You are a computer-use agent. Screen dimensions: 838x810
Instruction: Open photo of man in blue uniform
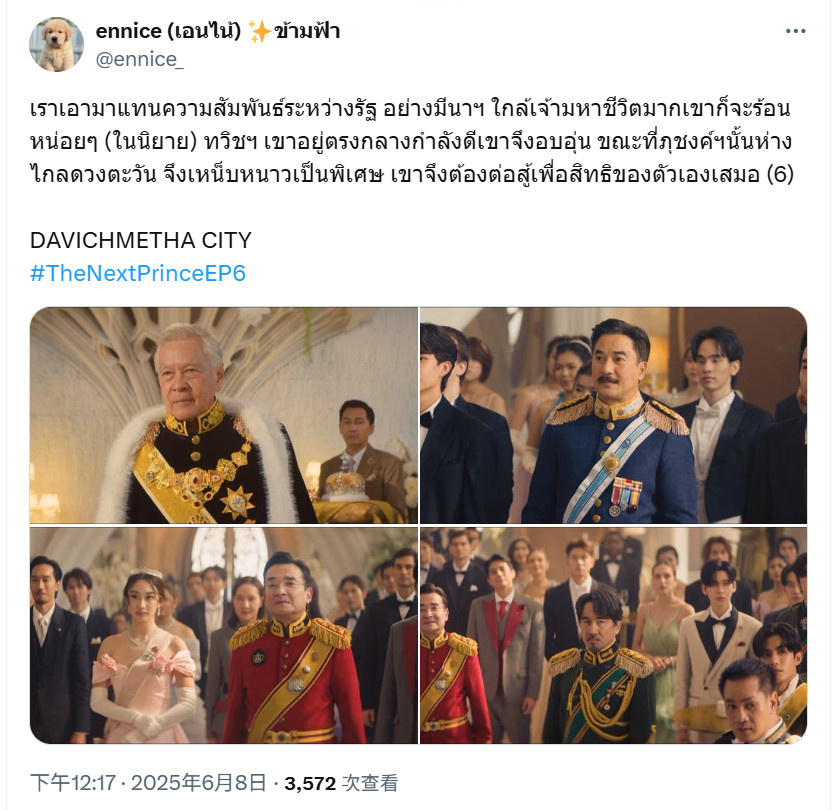click(614, 415)
